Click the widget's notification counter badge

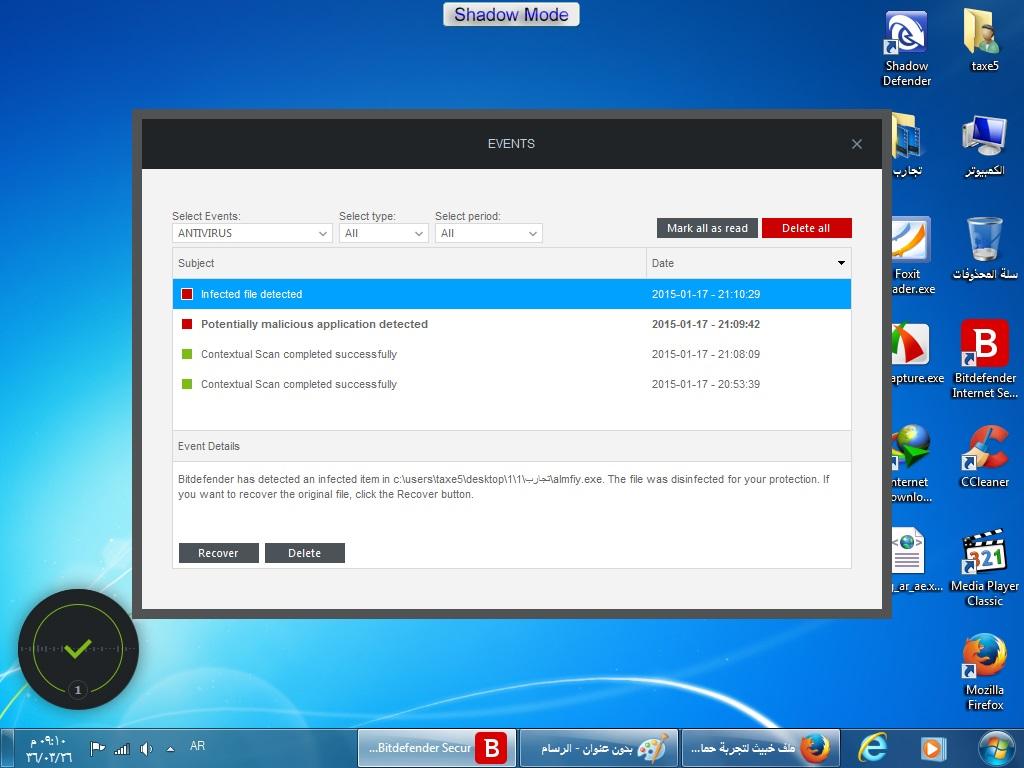78,690
